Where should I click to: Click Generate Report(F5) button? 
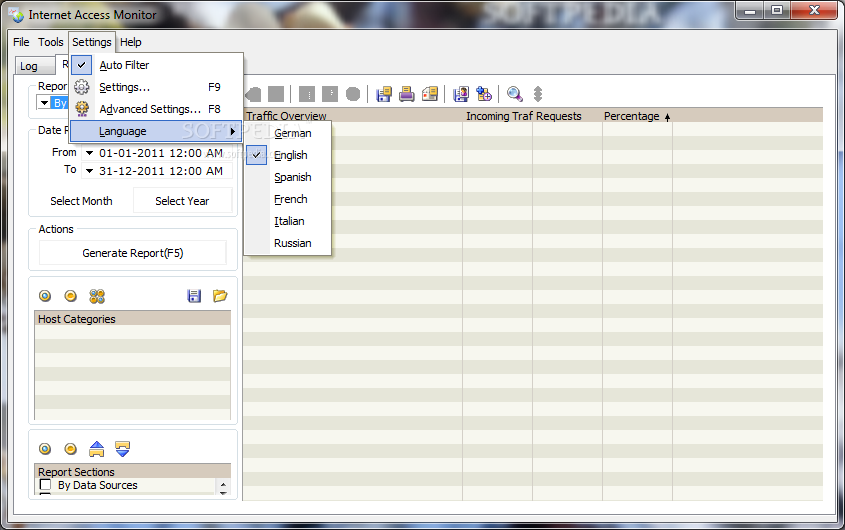pyautogui.click(x=133, y=253)
